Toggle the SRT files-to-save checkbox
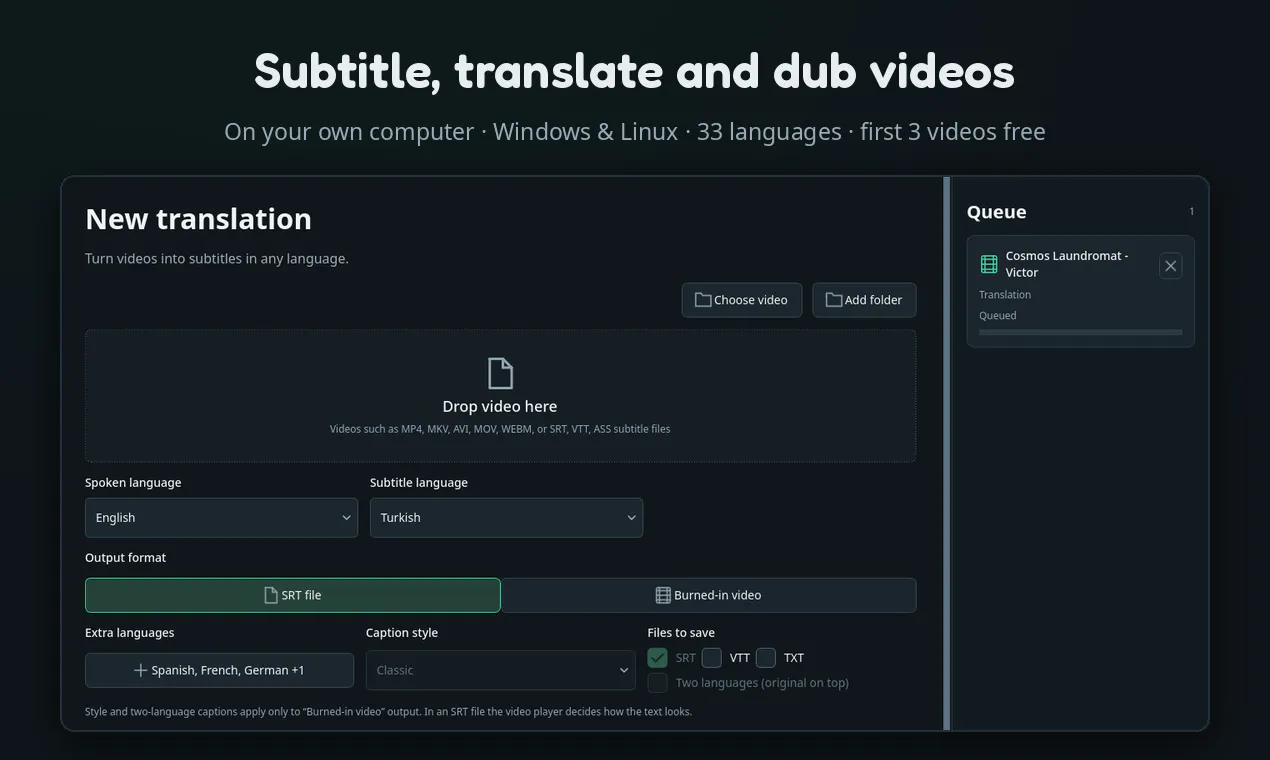This screenshot has height=760, width=1270. 657,658
